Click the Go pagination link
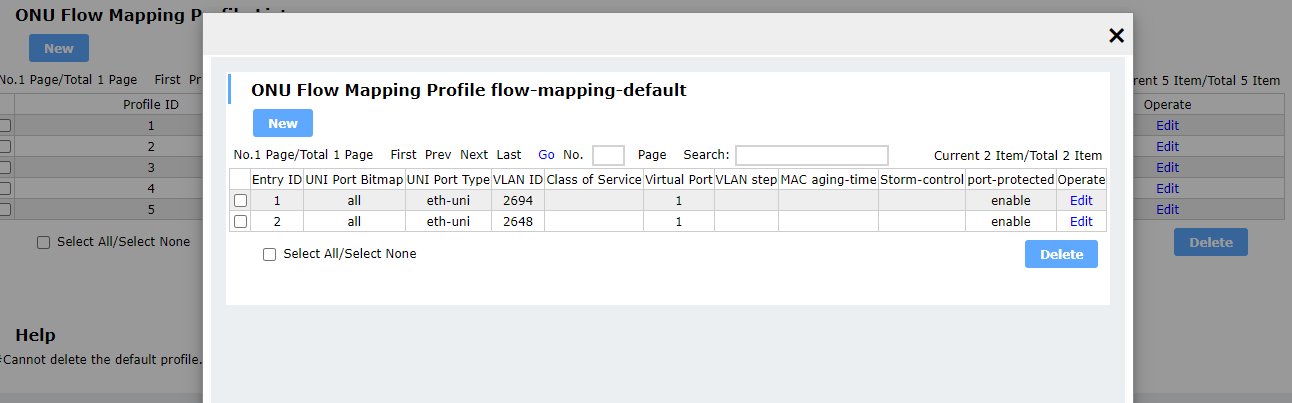1292x403 pixels. pyautogui.click(x=546, y=155)
